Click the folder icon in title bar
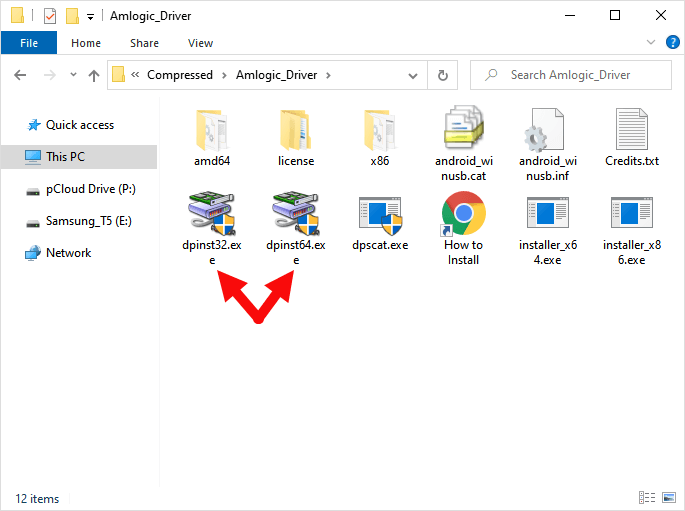685x511 pixels. point(17,15)
